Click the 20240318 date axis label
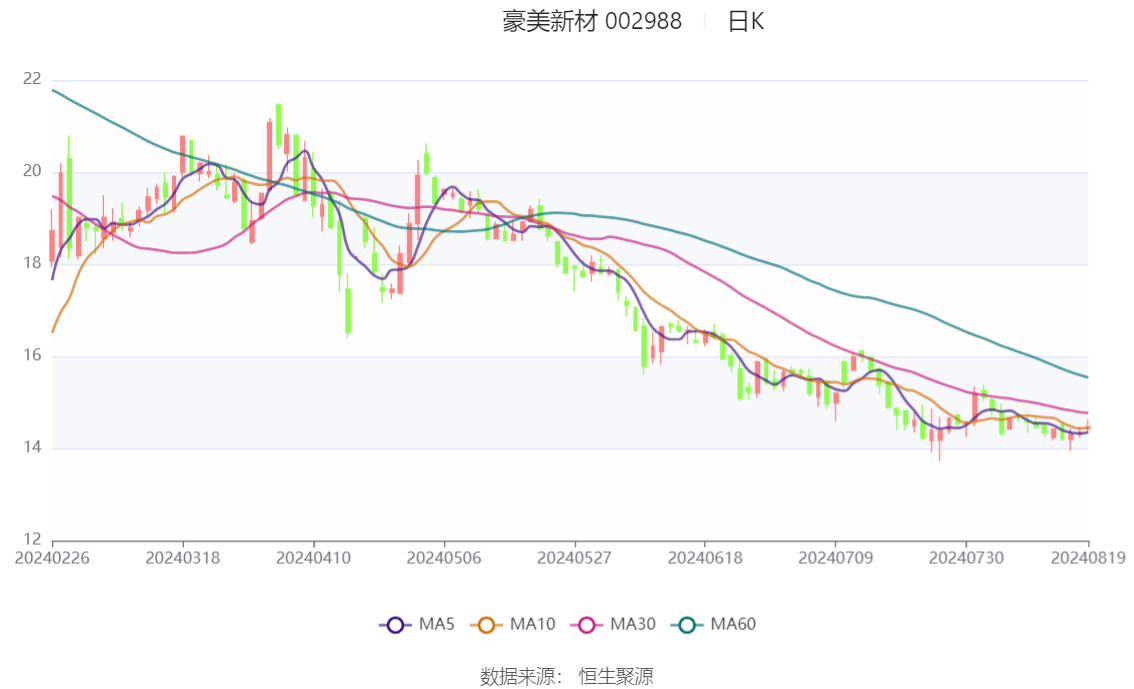Viewport: 1134px width, 689px height. 183,558
